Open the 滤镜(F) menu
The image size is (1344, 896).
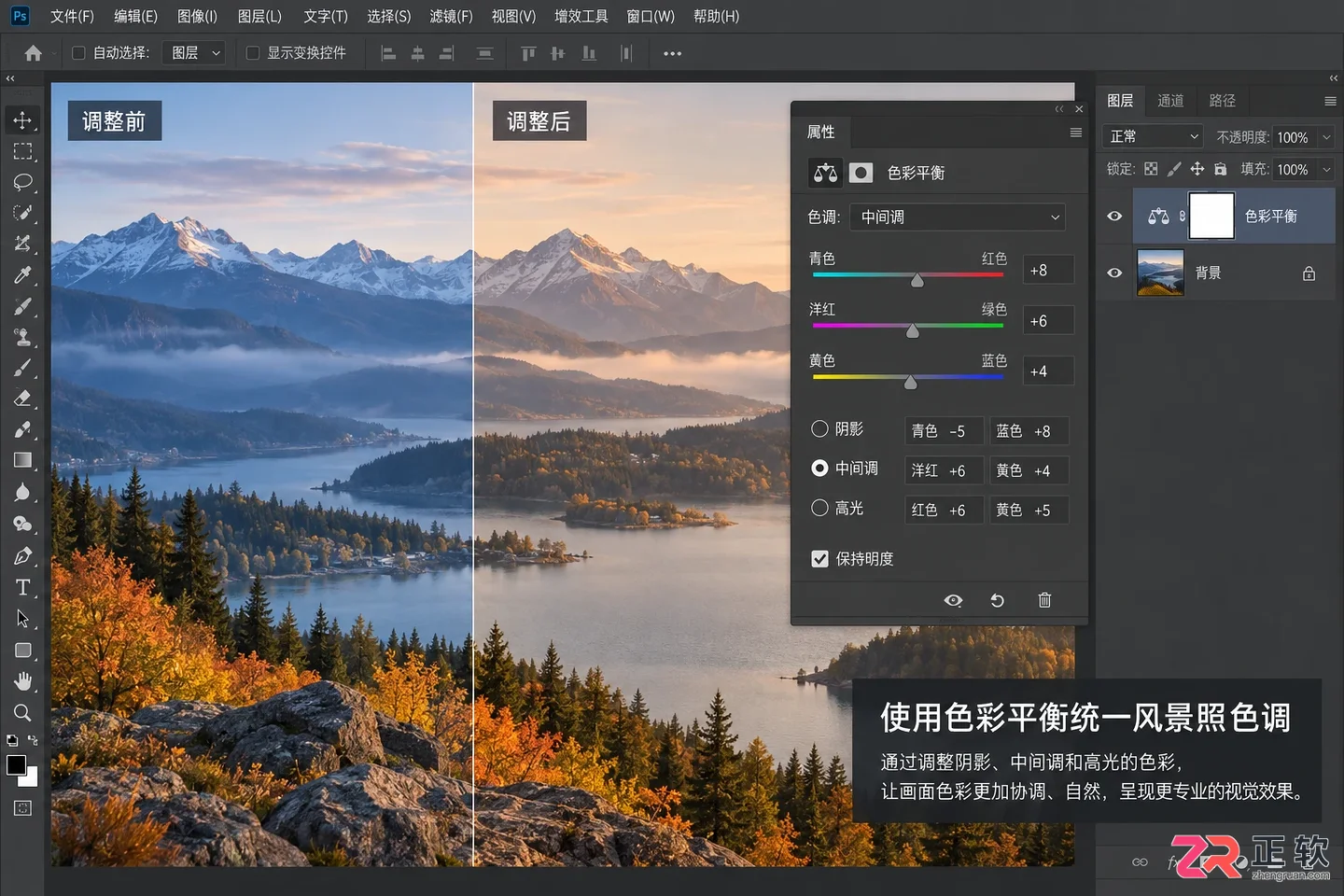(x=451, y=16)
